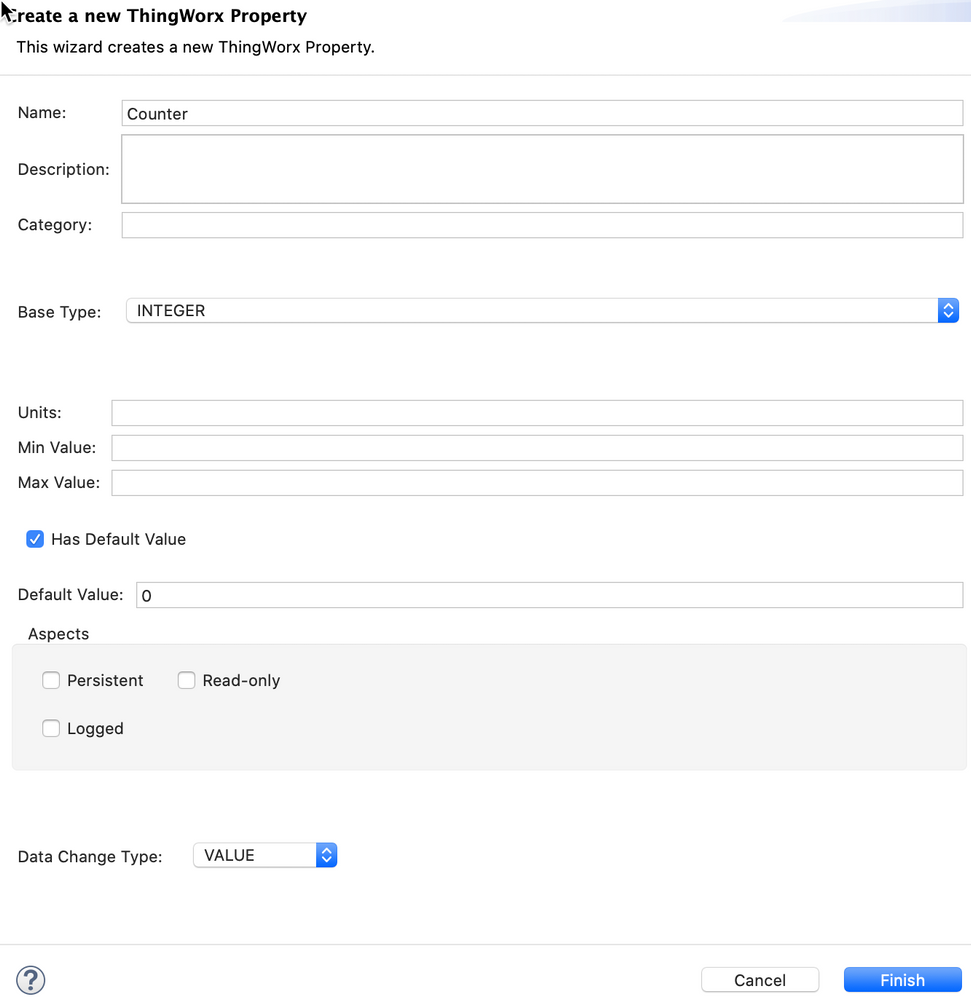This screenshot has height=999, width=971.
Task: Click the Aspects group heading
Action: coord(58,634)
